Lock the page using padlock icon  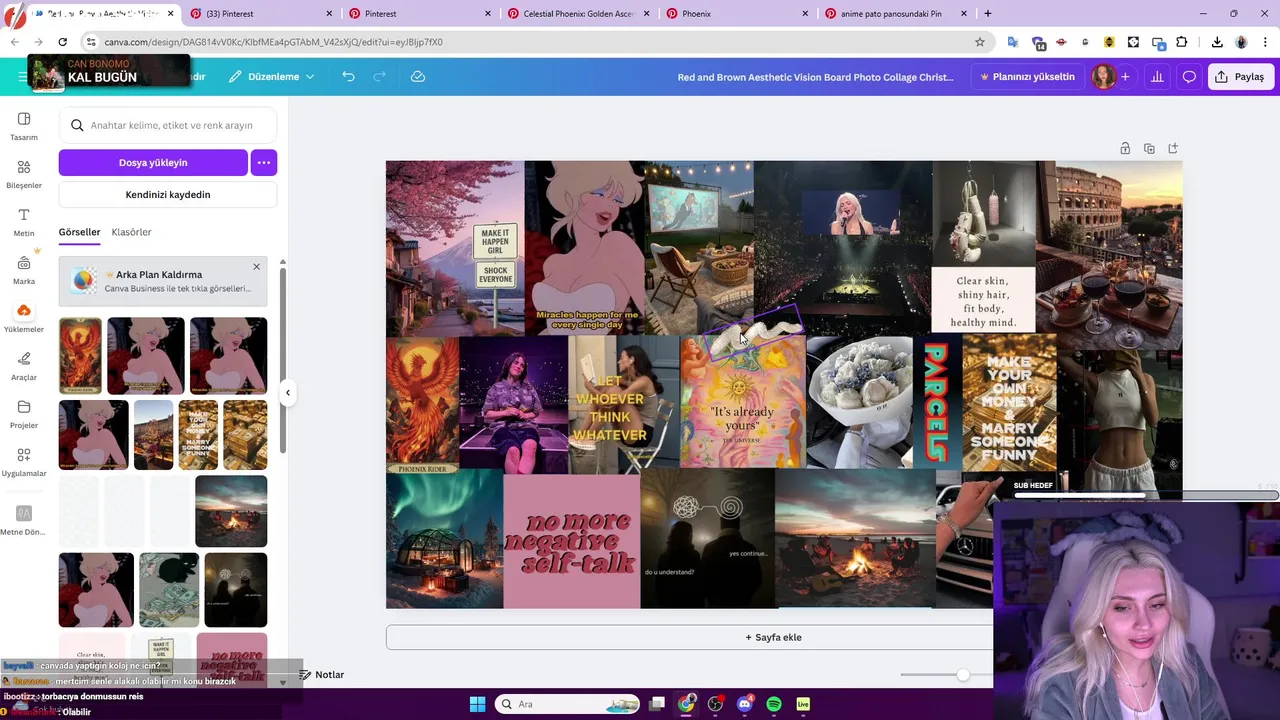click(x=1125, y=148)
